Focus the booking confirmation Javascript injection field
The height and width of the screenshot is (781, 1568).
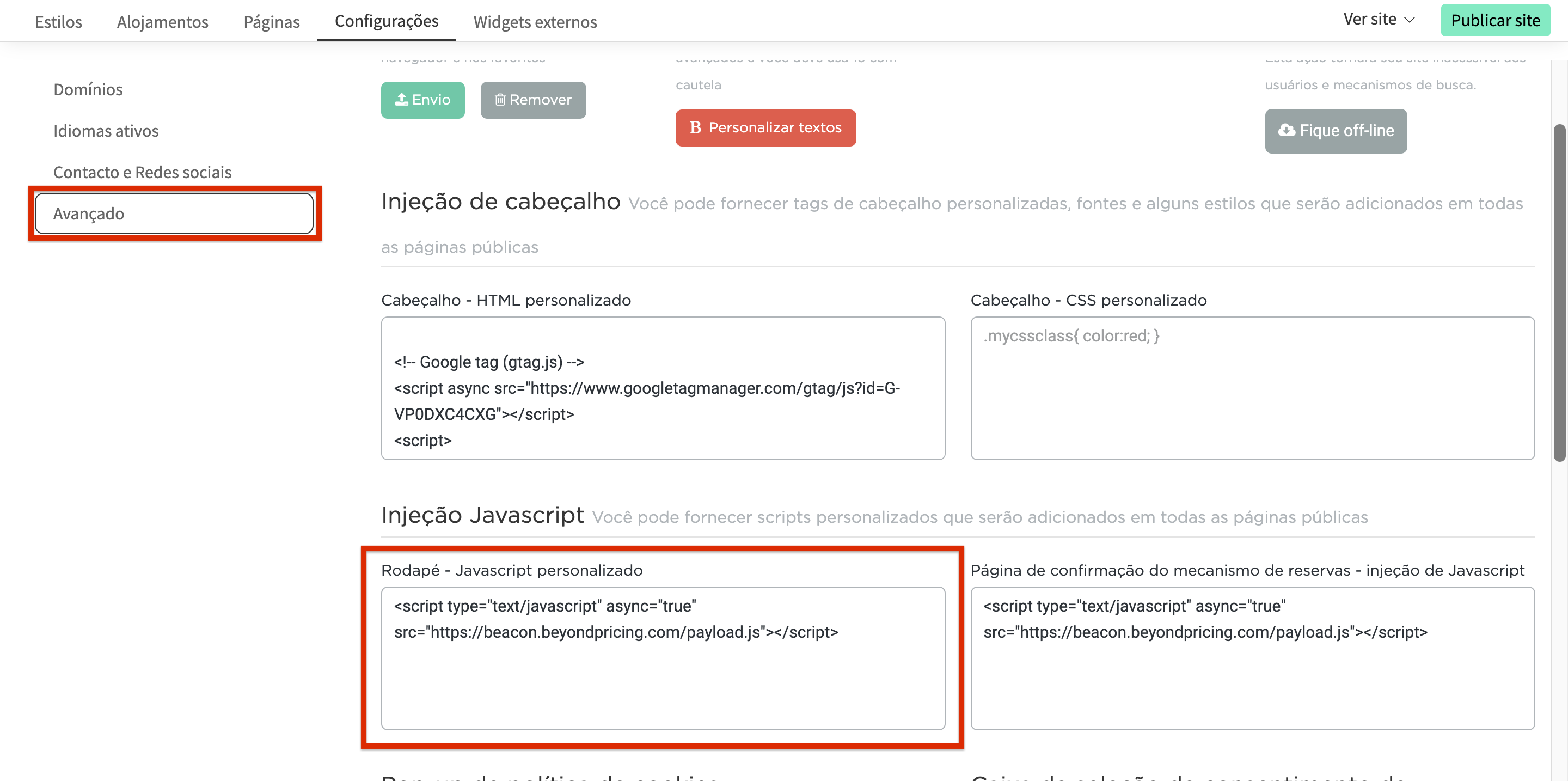[x=1252, y=676]
